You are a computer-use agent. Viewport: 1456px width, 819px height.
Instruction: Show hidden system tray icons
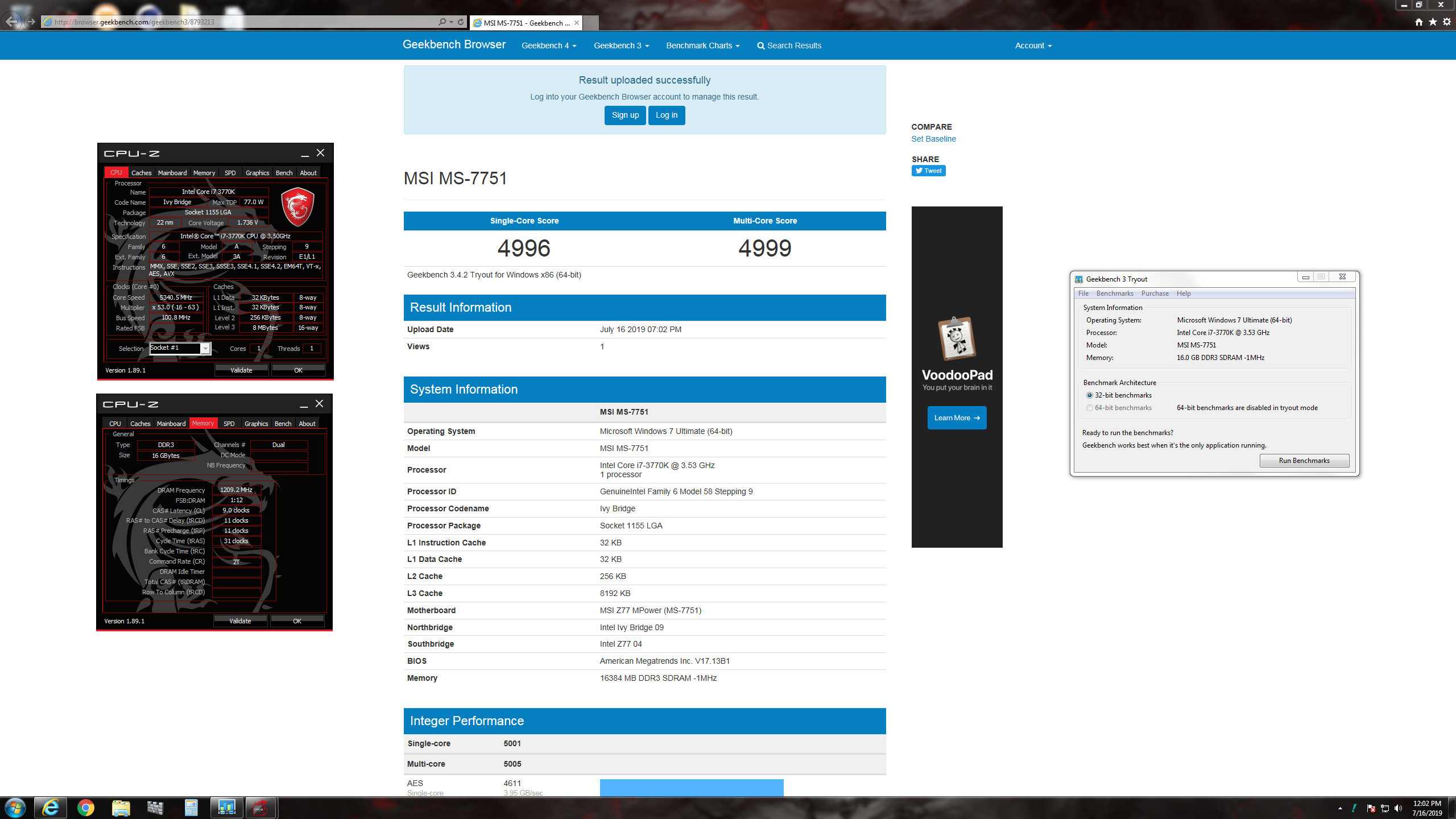[x=1340, y=808]
